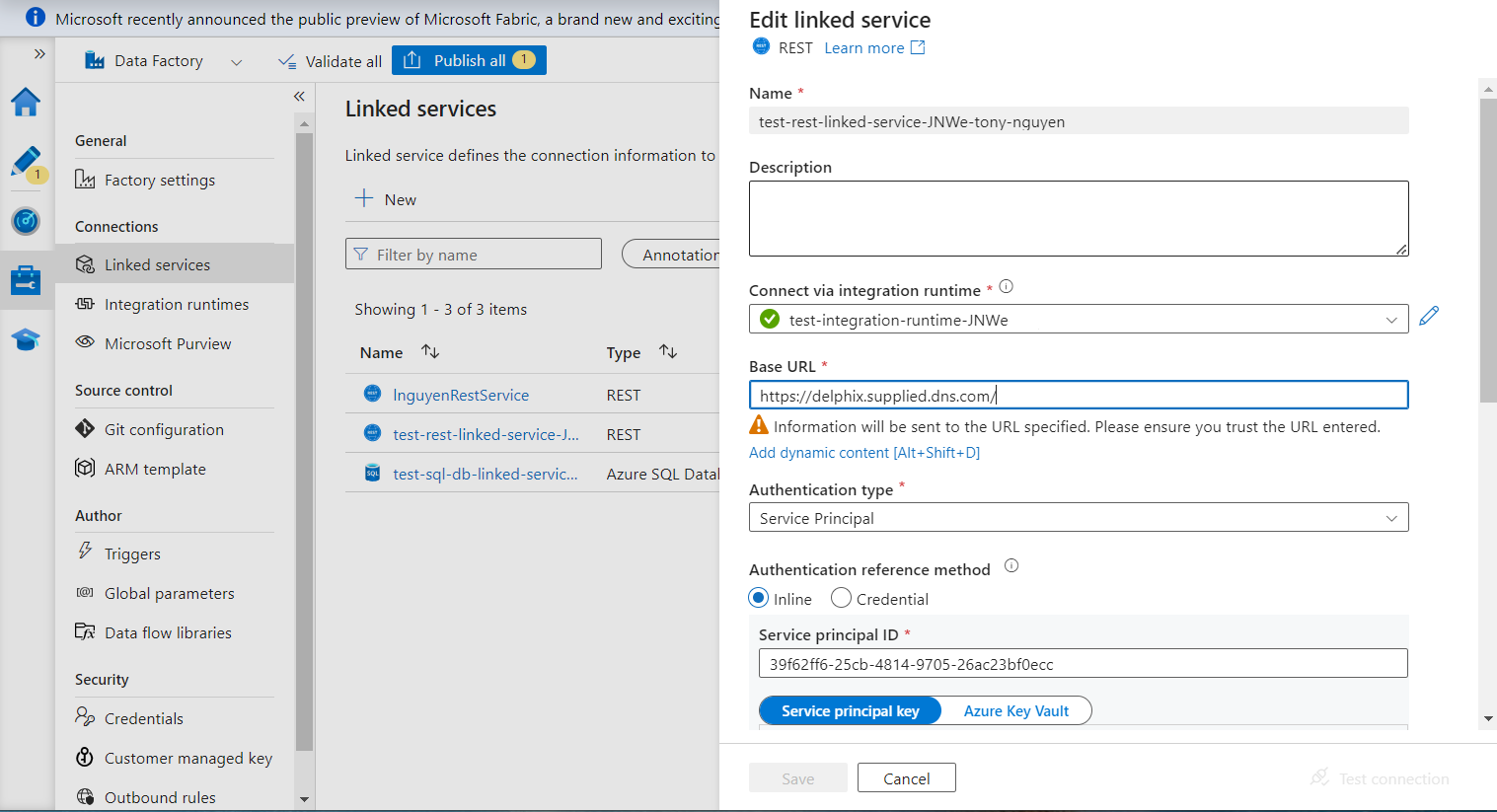Open Integration runtimes in Connections
The image size is (1497, 812).
point(176,305)
